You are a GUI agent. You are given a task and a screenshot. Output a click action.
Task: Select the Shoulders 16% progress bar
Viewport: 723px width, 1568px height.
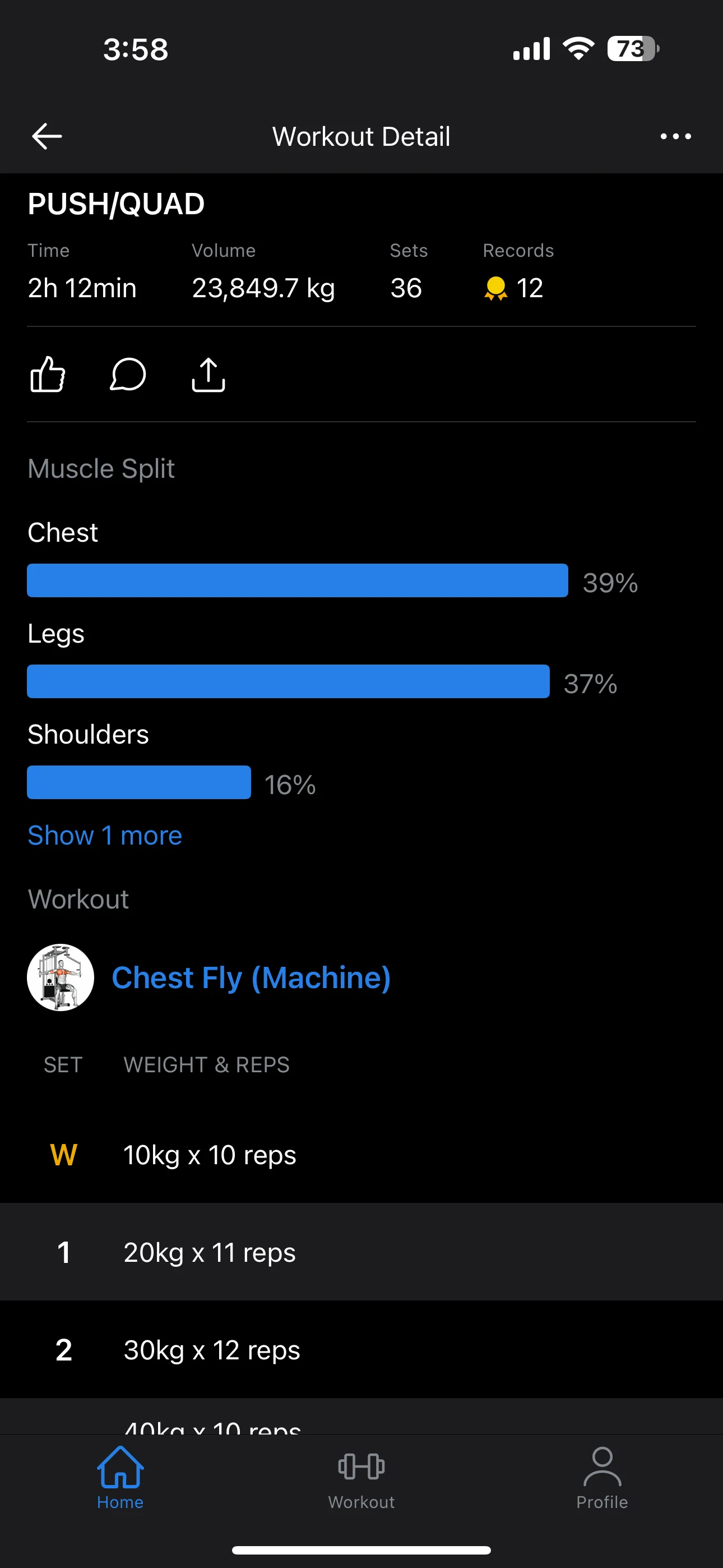139,782
